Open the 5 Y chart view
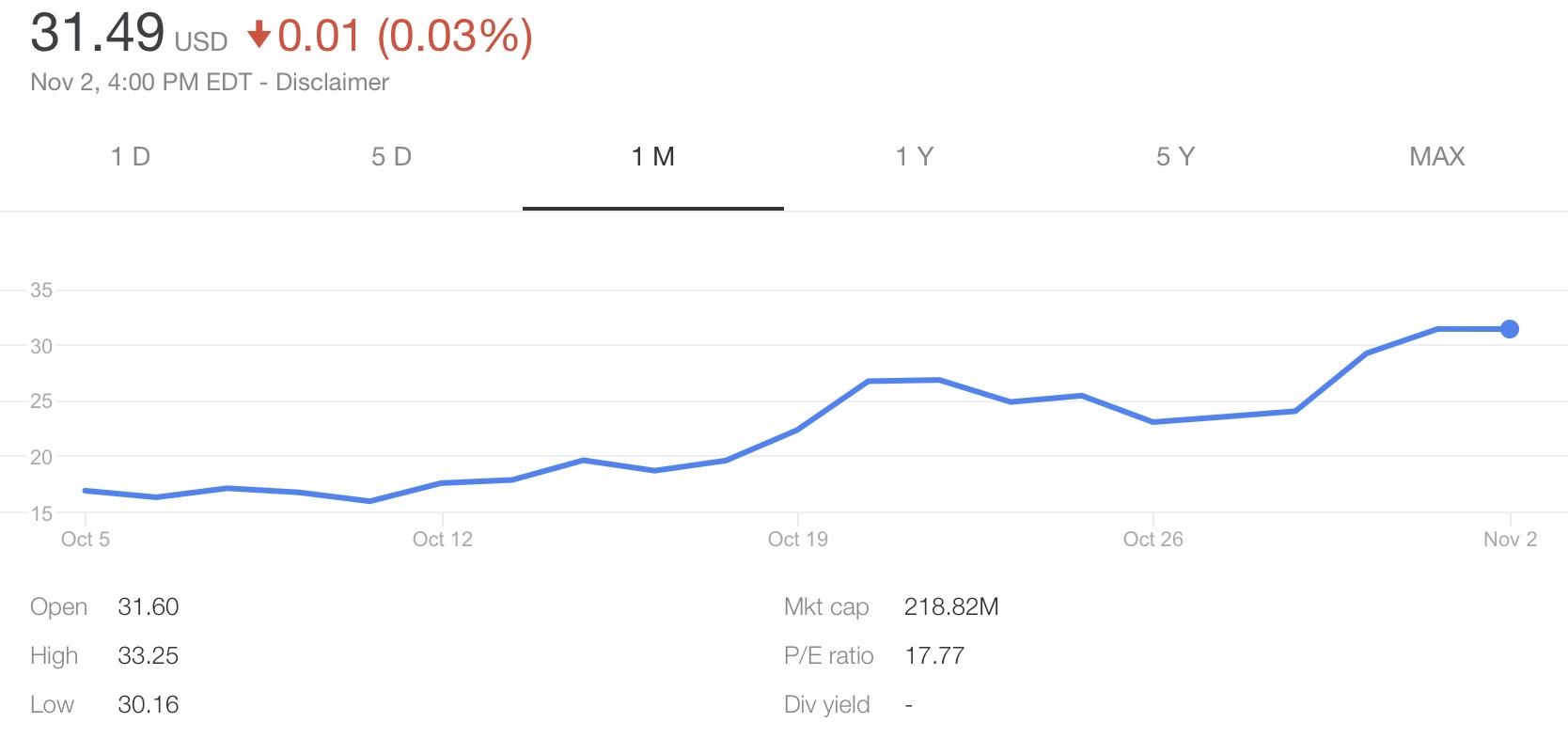Screen dimensions: 1568x754 coord(1175,157)
